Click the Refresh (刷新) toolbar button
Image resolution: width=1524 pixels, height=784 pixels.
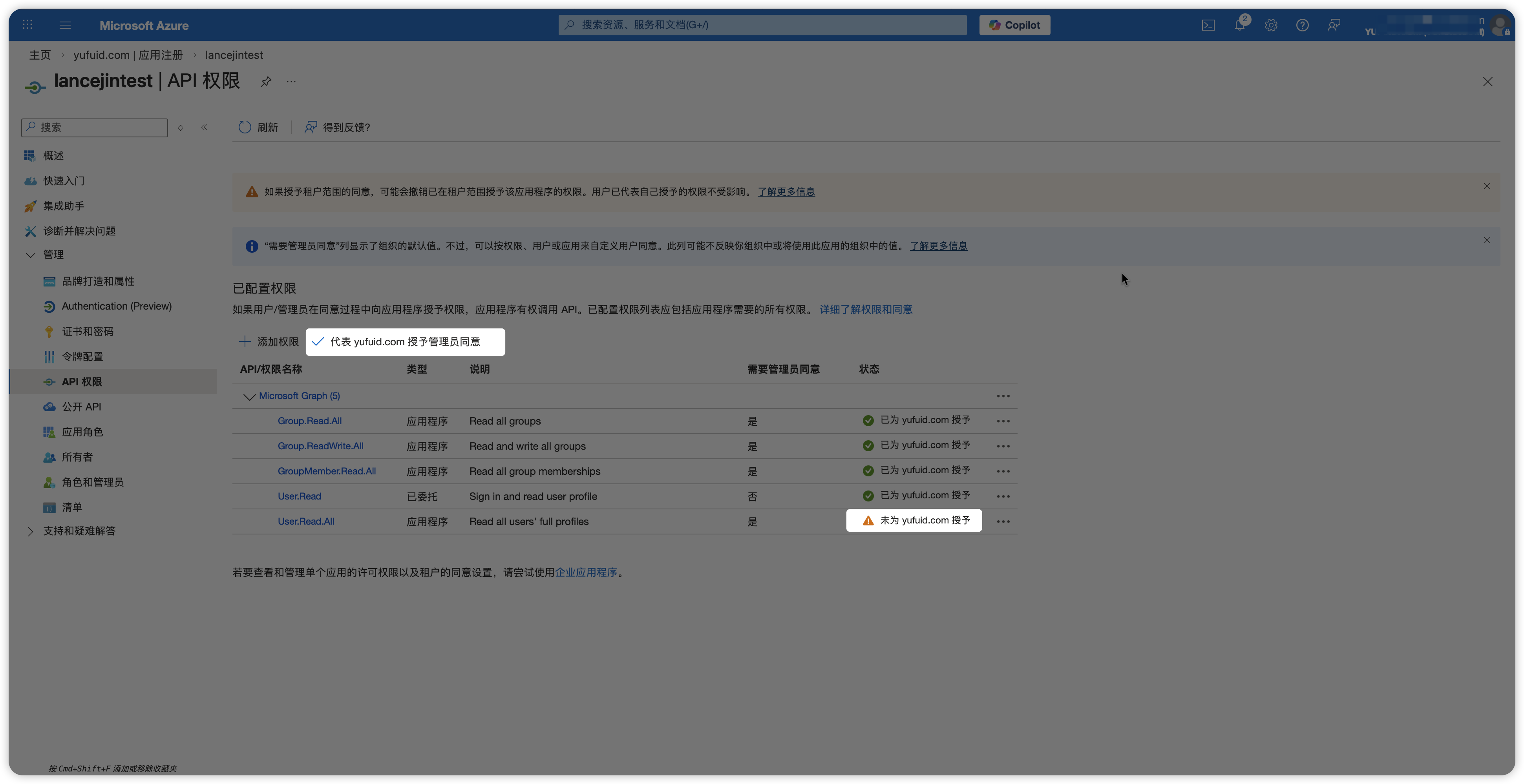(x=258, y=128)
